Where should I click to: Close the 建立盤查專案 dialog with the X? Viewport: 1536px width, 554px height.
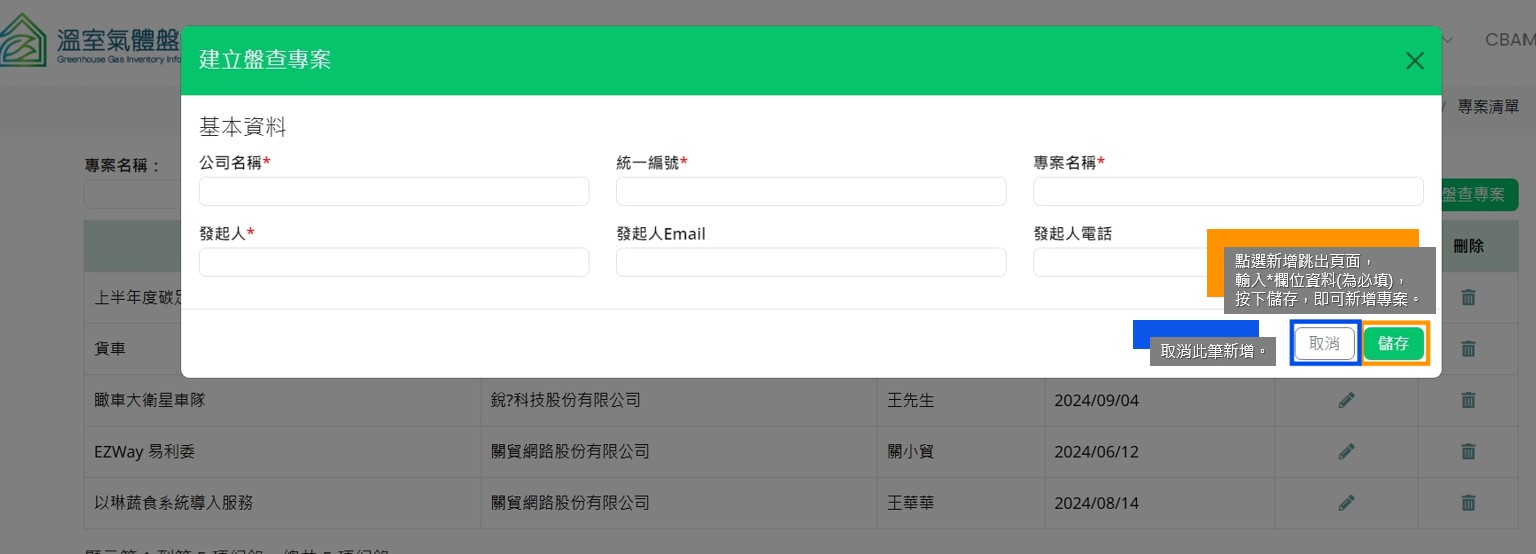click(x=1414, y=61)
